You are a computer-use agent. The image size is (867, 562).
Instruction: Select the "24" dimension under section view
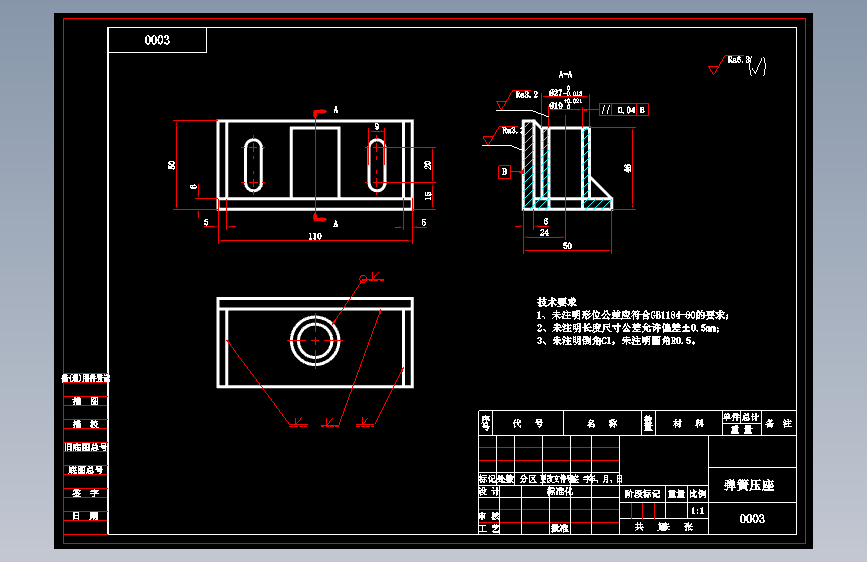[x=544, y=232]
